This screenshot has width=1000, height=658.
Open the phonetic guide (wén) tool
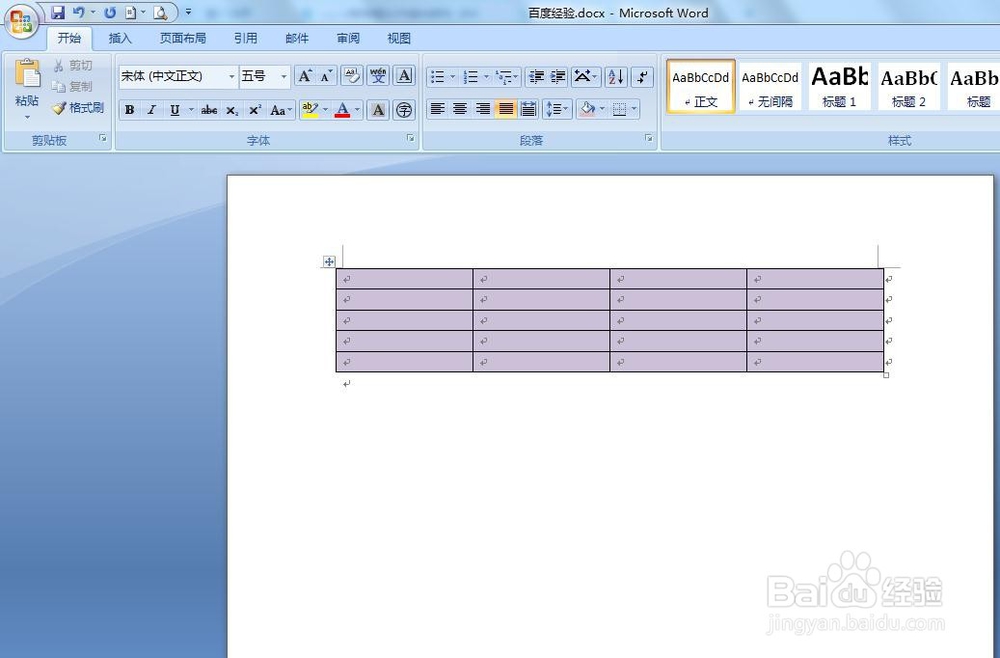378,76
